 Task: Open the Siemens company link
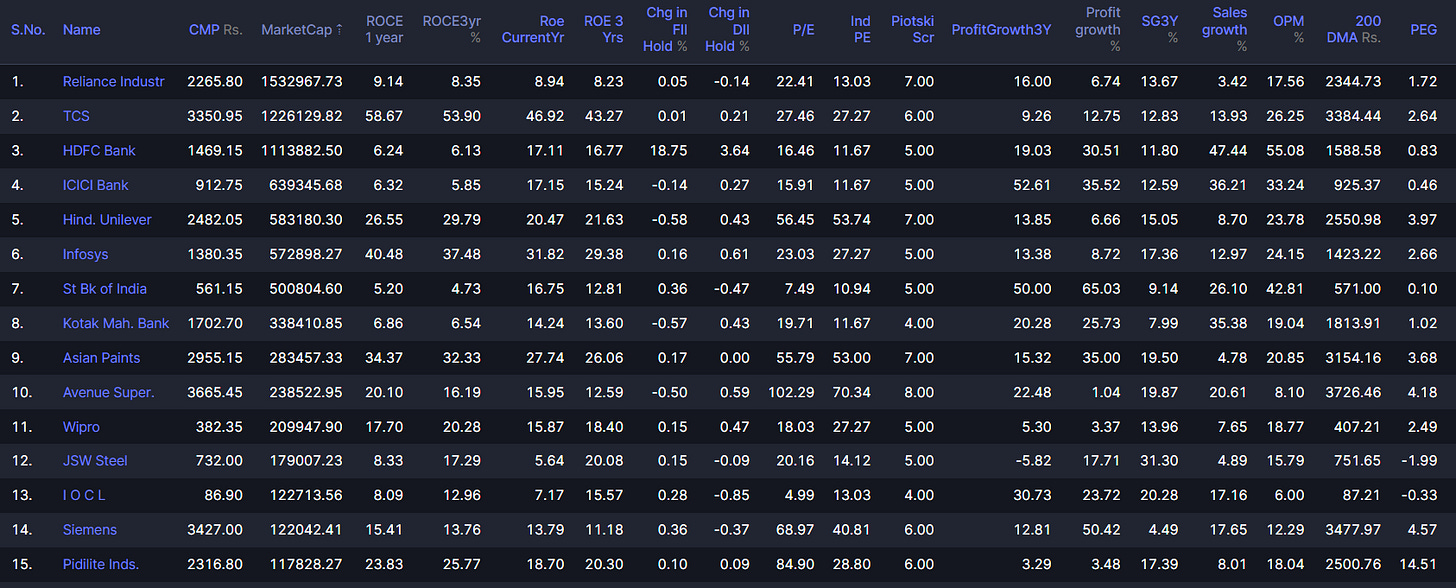coord(90,530)
